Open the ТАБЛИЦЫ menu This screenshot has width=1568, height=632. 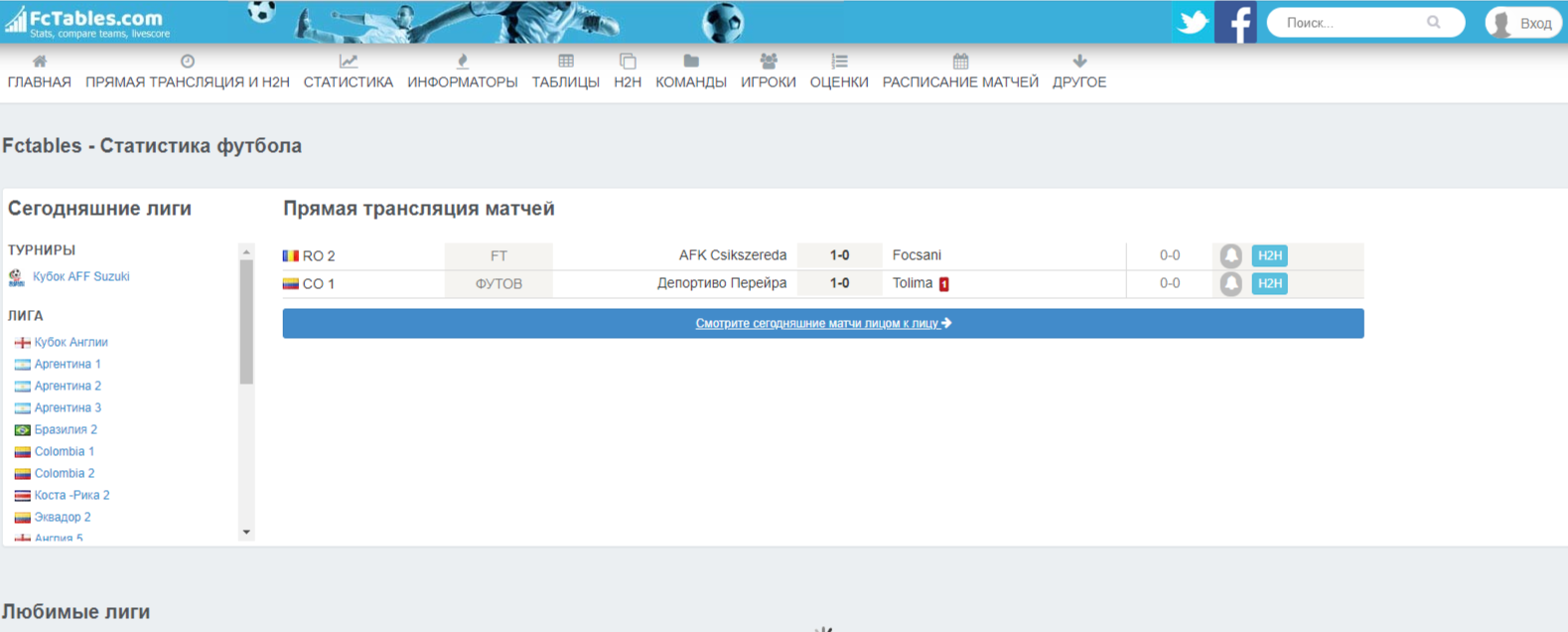[x=566, y=82]
